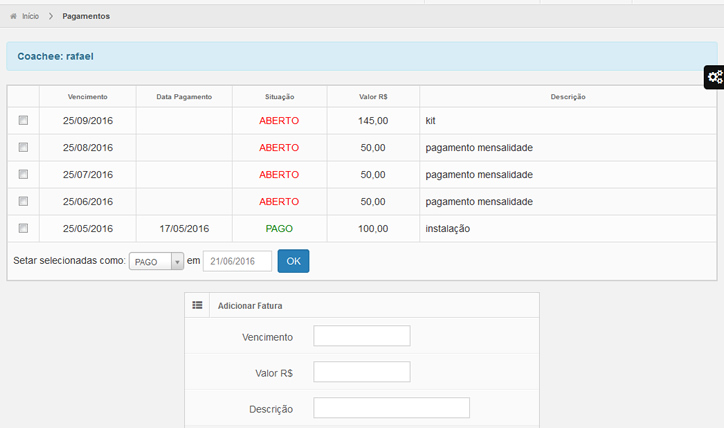Screen dimensions: 724x428
Task: Tick the 25/07/2016 invoice checkbox
Action: tap(23, 174)
